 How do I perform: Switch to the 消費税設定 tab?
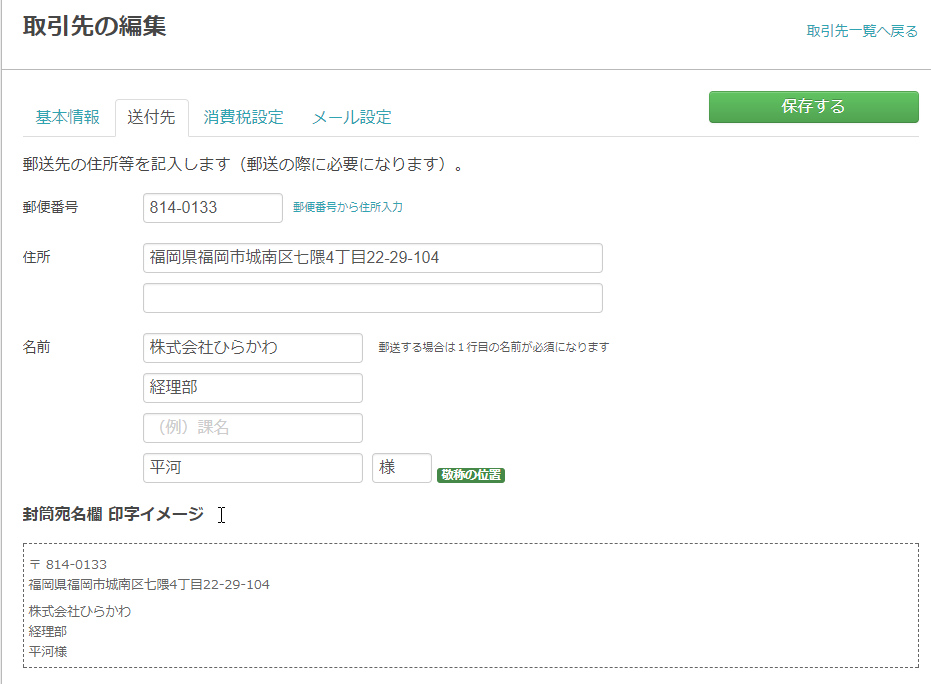tap(243, 117)
